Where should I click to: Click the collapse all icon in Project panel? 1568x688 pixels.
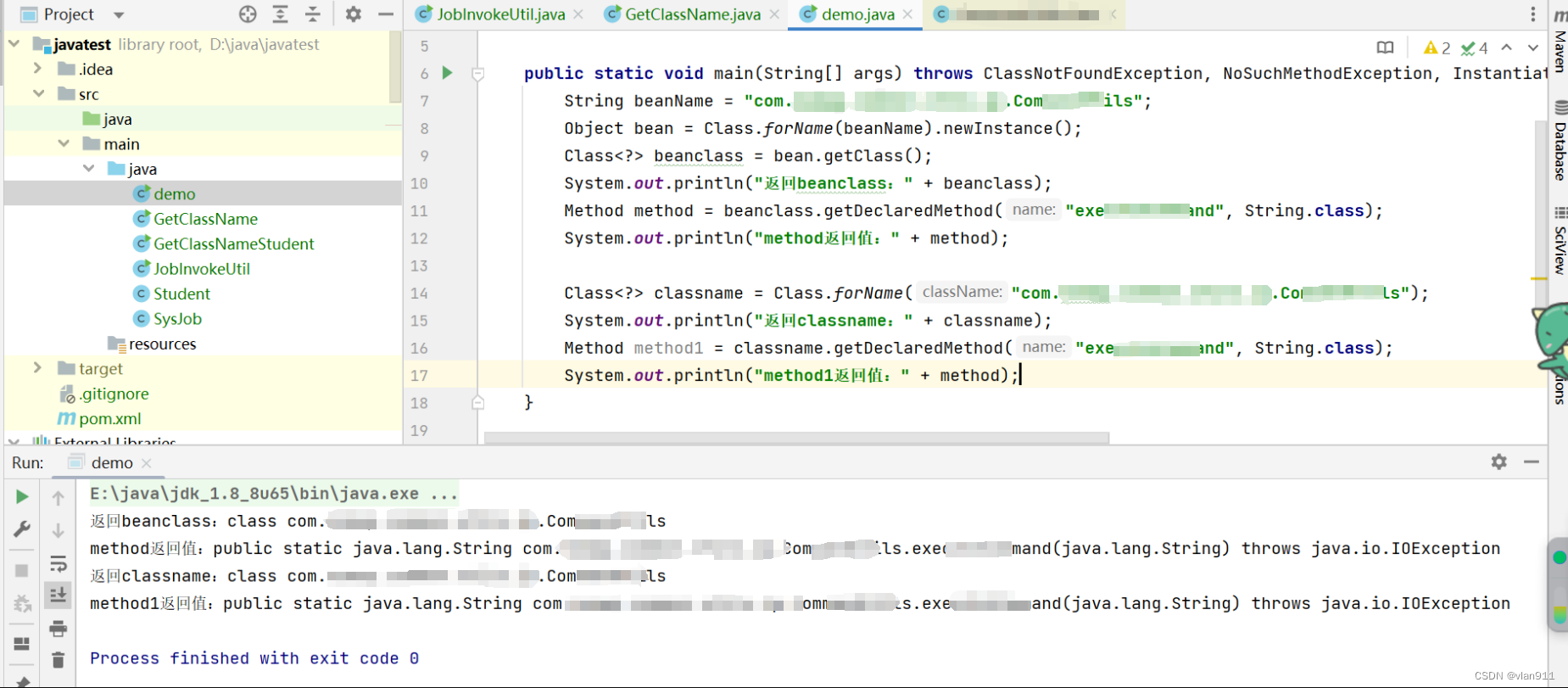pyautogui.click(x=313, y=14)
